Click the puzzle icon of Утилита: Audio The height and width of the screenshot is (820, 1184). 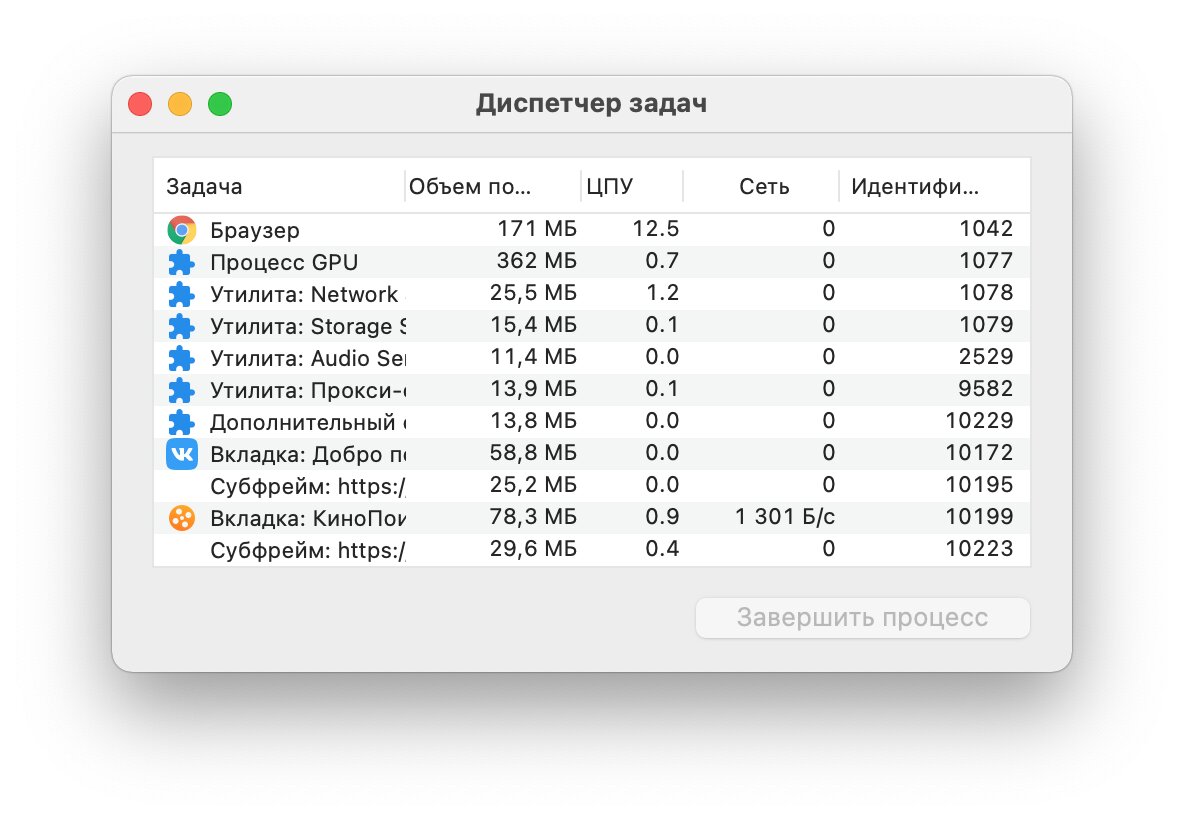click(x=181, y=358)
